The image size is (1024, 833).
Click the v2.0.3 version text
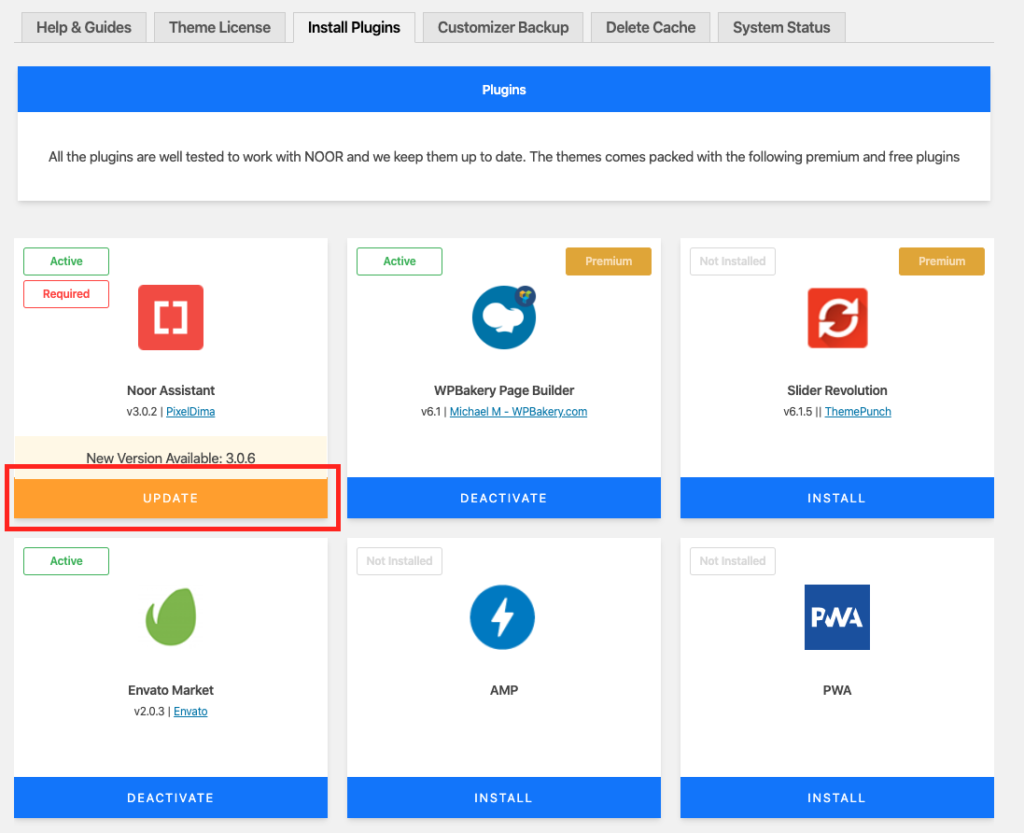point(149,711)
